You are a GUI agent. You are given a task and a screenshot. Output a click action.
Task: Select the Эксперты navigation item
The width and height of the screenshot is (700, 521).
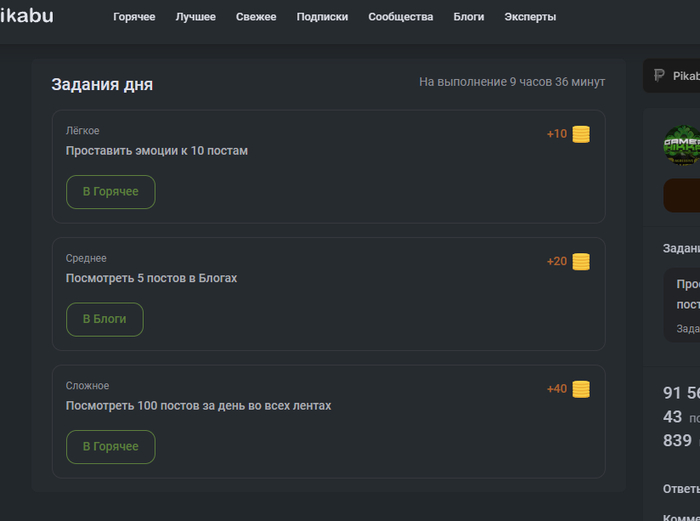click(x=530, y=17)
